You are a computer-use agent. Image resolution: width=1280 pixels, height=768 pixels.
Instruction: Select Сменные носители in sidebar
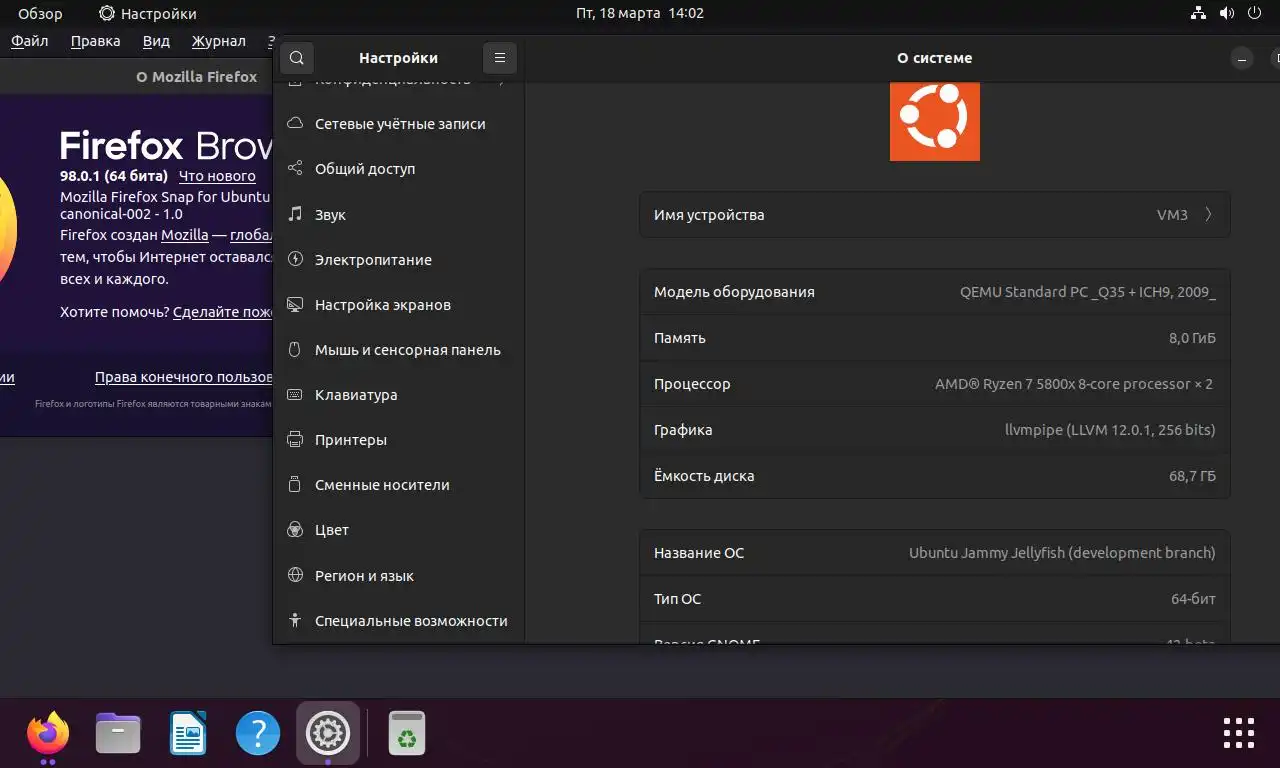click(x=398, y=485)
